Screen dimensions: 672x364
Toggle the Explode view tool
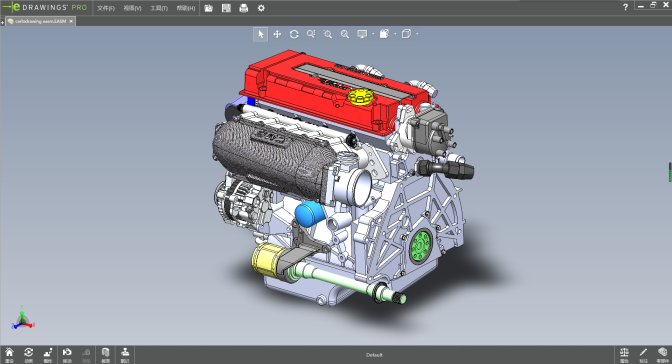pos(48,355)
